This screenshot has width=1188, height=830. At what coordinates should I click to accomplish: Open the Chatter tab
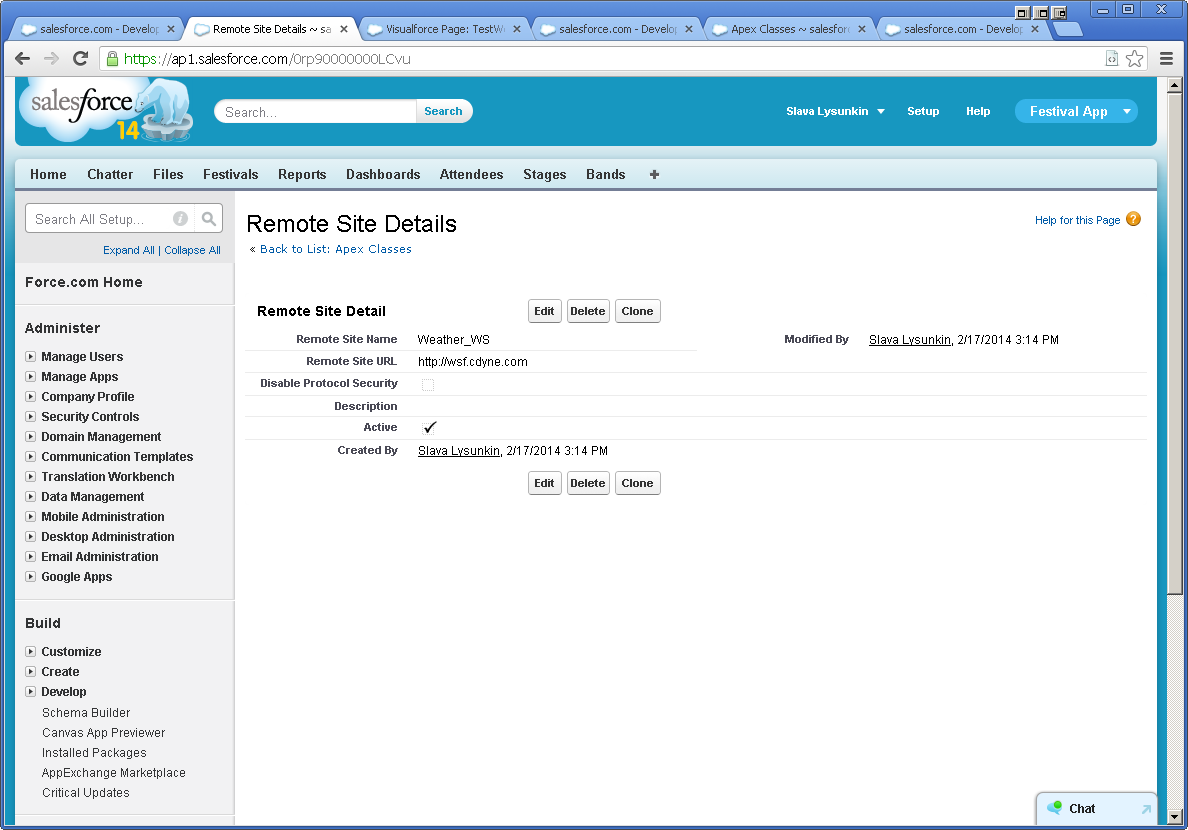[x=110, y=174]
